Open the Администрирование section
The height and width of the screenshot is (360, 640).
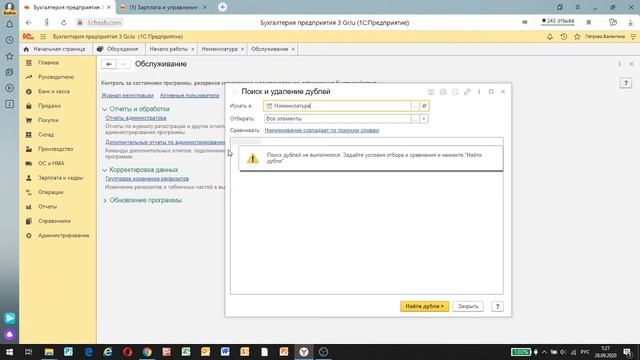(x=63, y=236)
